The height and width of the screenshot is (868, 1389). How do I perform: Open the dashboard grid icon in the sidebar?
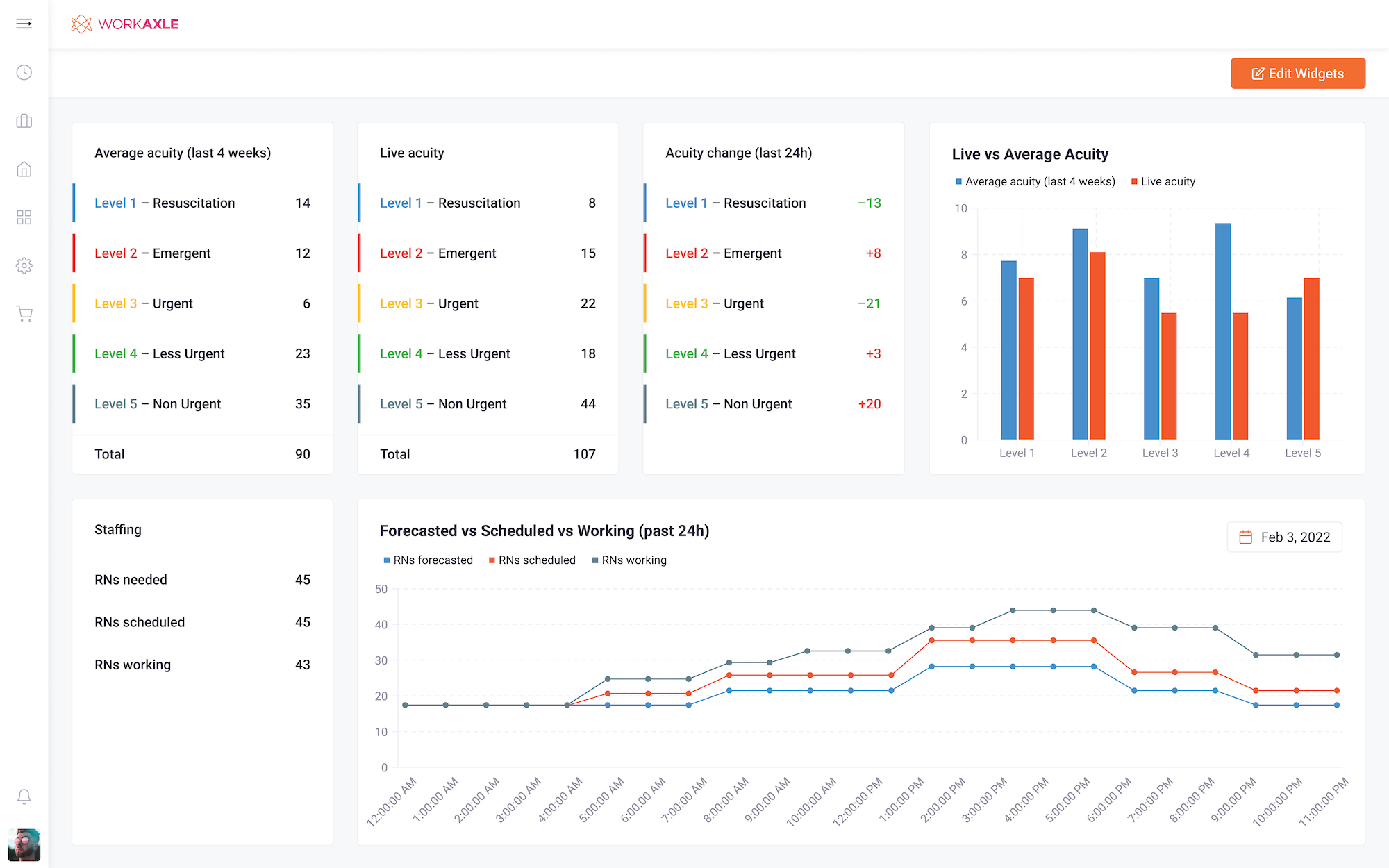(24, 217)
